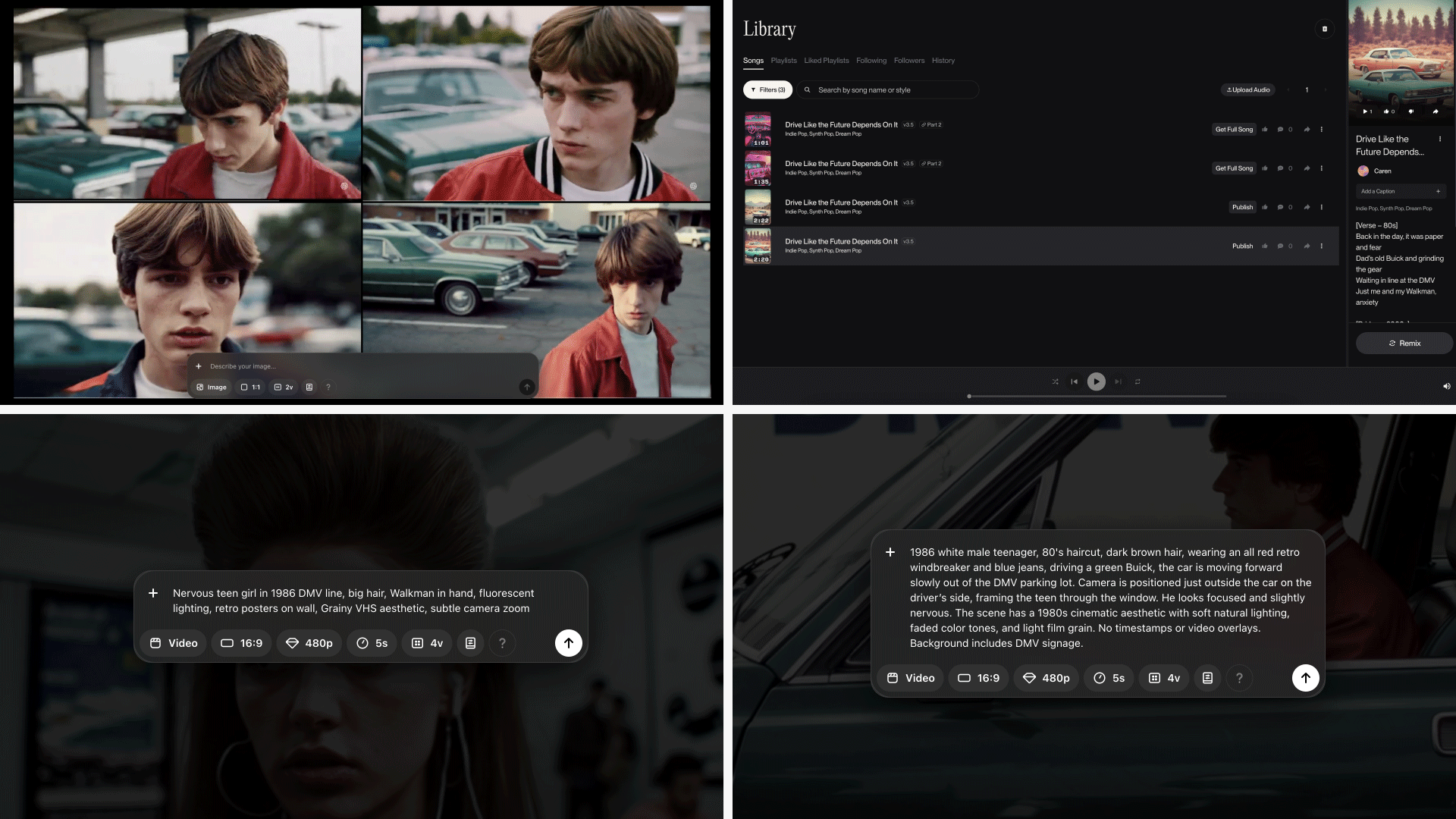
Task: Open the three-dot menu on the last song
Action: (x=1323, y=246)
